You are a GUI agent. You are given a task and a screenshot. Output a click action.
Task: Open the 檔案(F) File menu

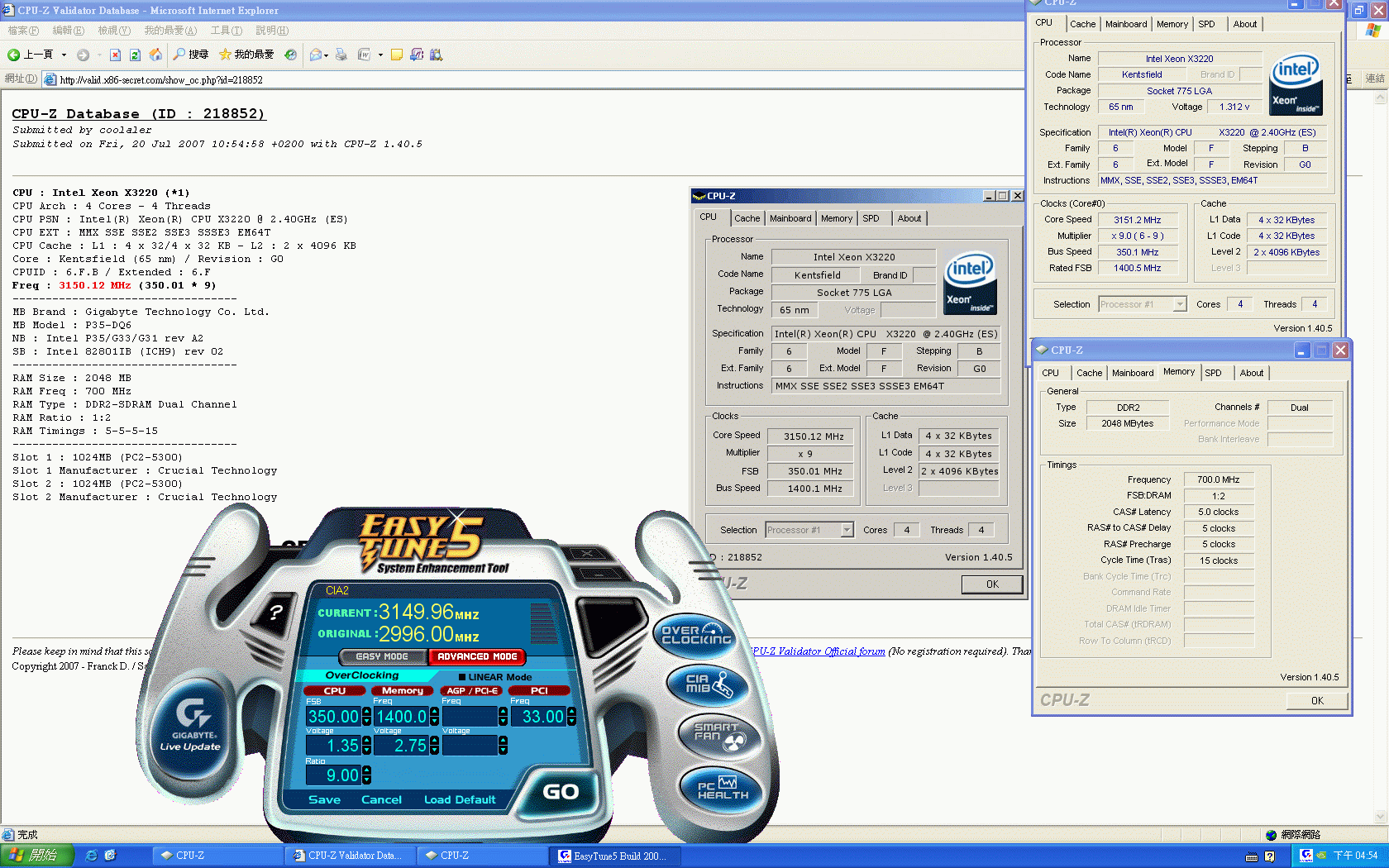pos(23,31)
